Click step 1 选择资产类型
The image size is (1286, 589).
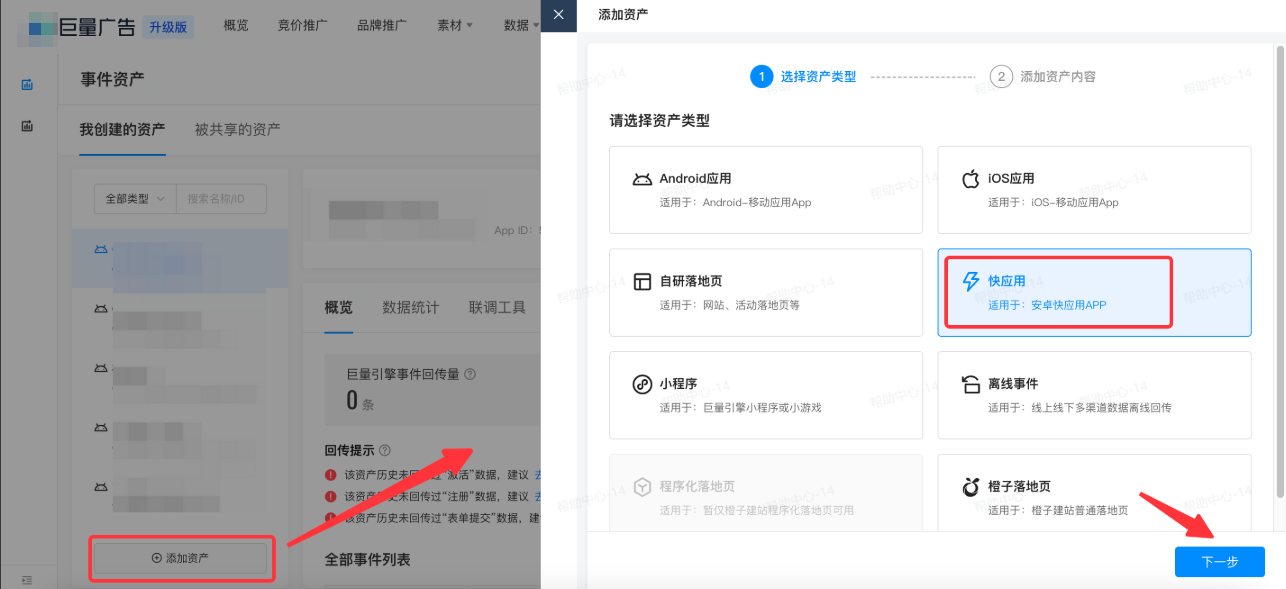click(803, 76)
